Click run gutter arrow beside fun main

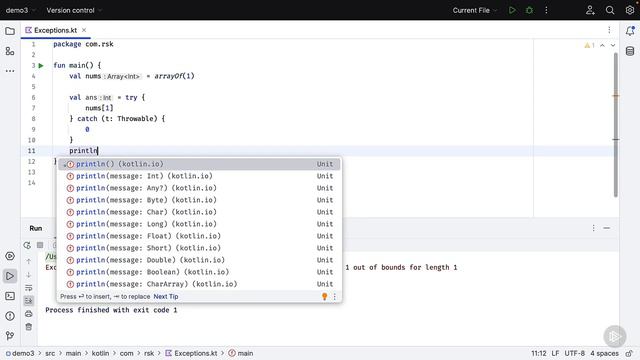coord(41,65)
